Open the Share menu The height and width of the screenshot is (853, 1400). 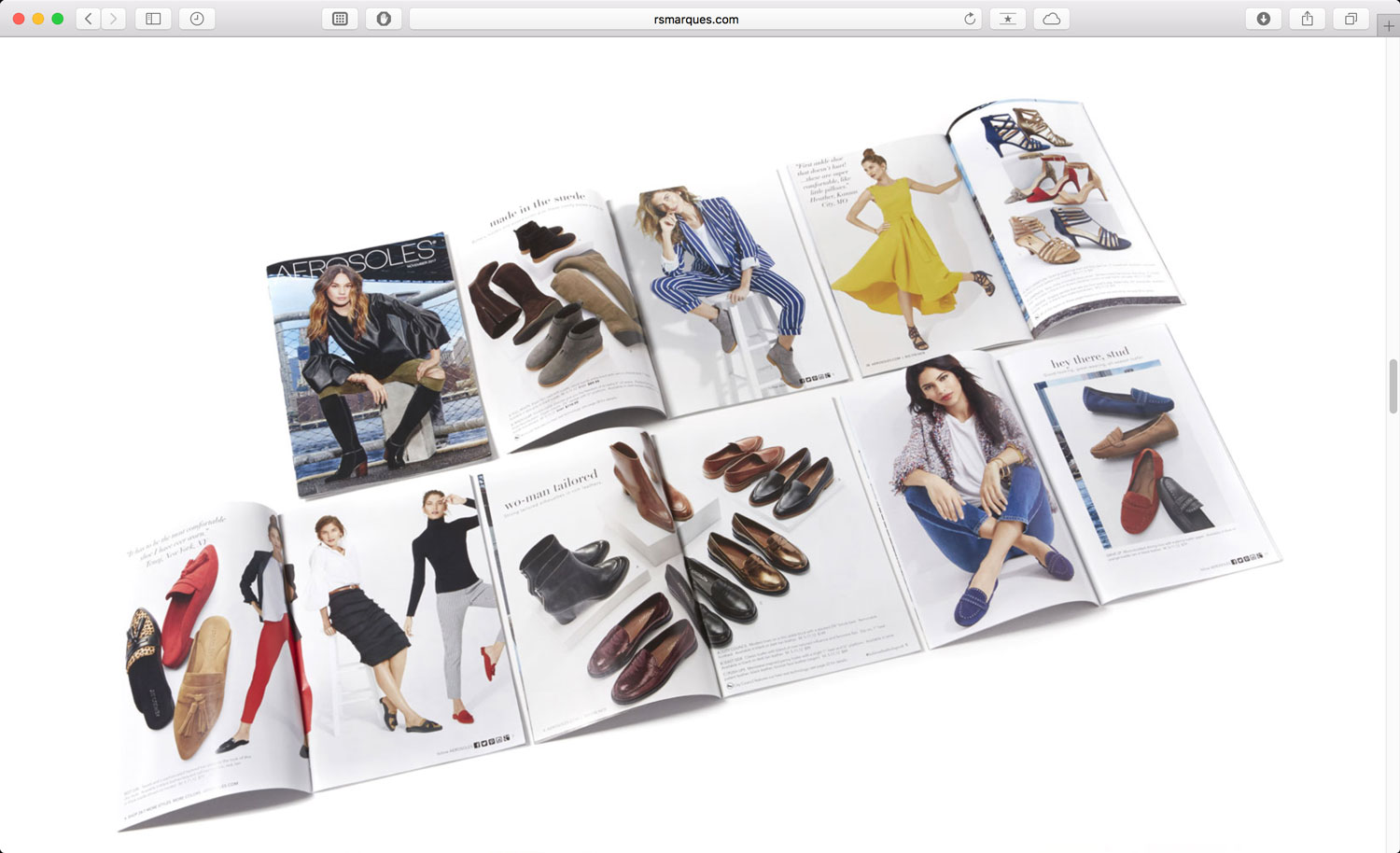[x=1308, y=19]
